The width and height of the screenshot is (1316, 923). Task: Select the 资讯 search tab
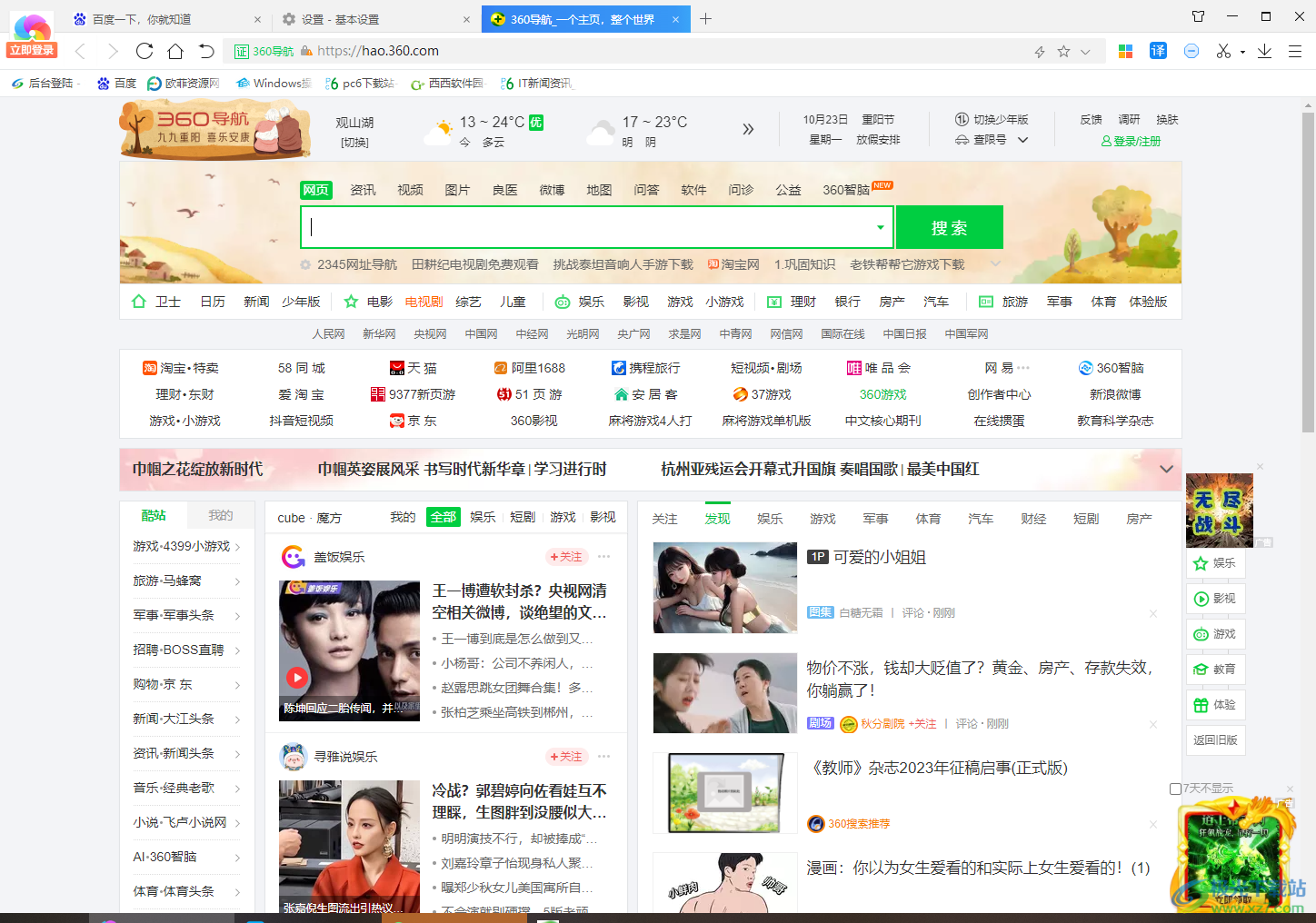[x=363, y=190]
